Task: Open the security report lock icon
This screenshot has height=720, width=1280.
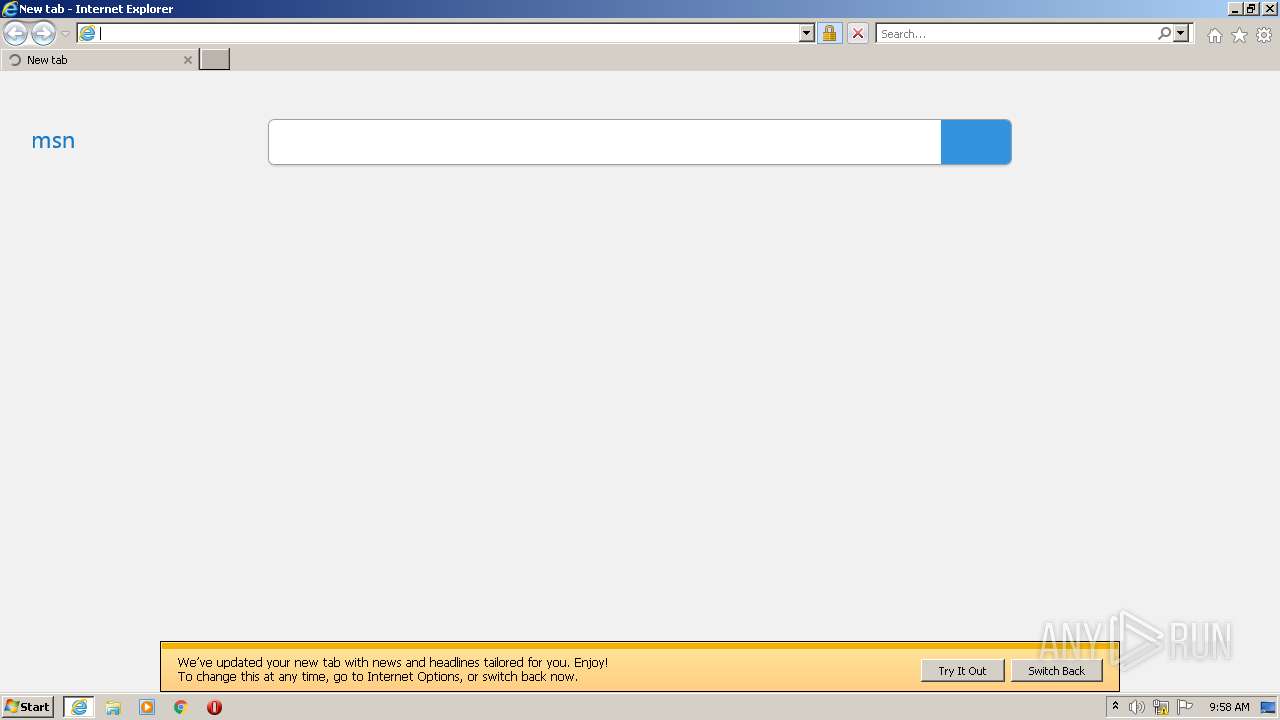Action: tap(830, 34)
